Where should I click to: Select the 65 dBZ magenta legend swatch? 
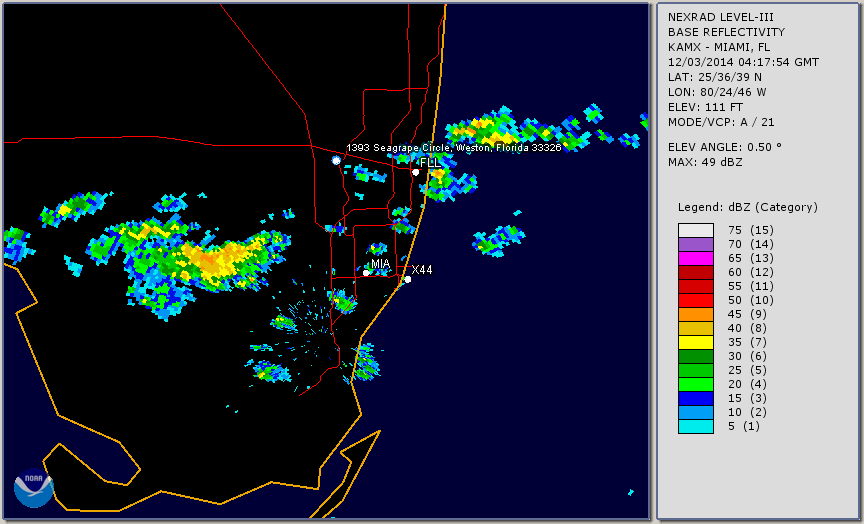(696, 258)
